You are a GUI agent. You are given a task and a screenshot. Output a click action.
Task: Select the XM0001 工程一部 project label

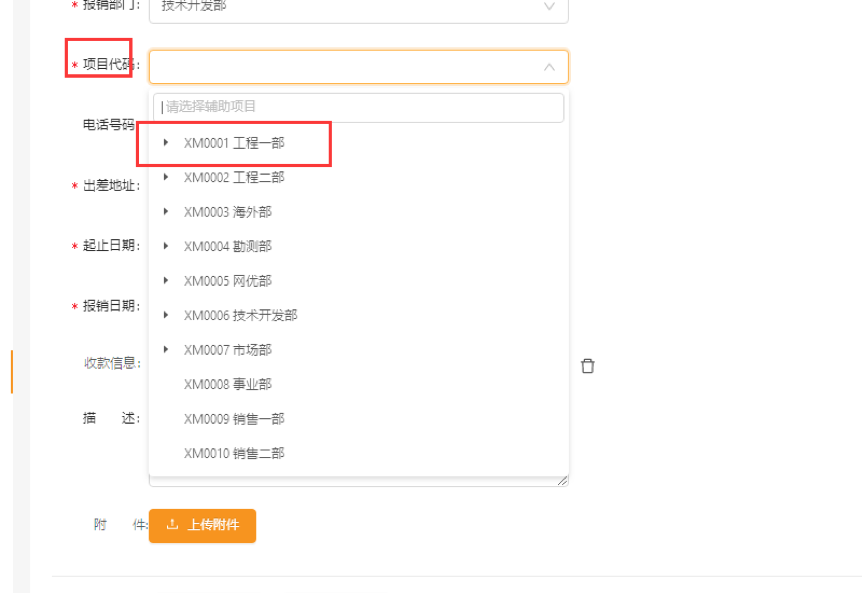[x=234, y=143]
